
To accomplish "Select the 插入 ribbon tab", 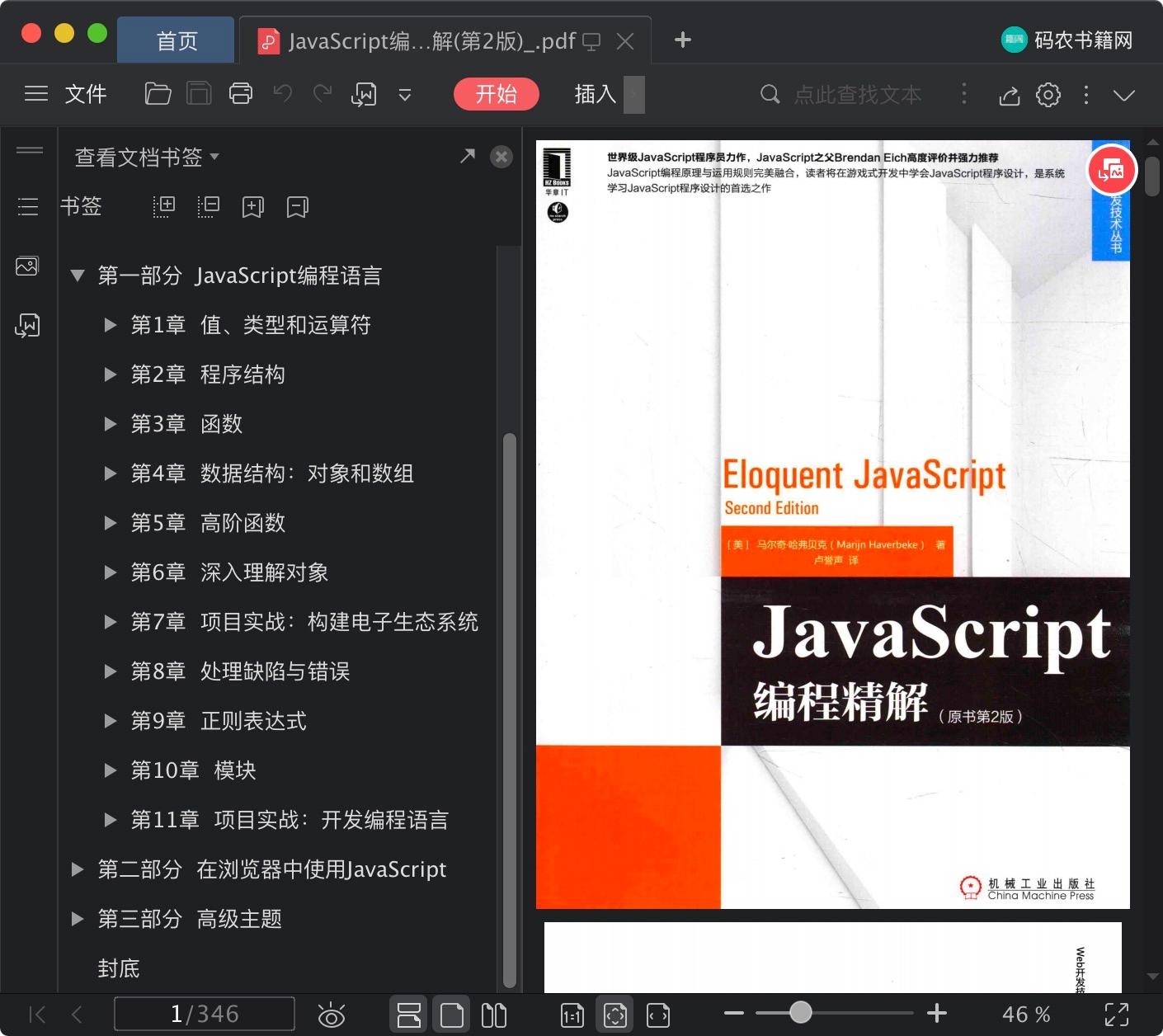I will (x=596, y=94).
